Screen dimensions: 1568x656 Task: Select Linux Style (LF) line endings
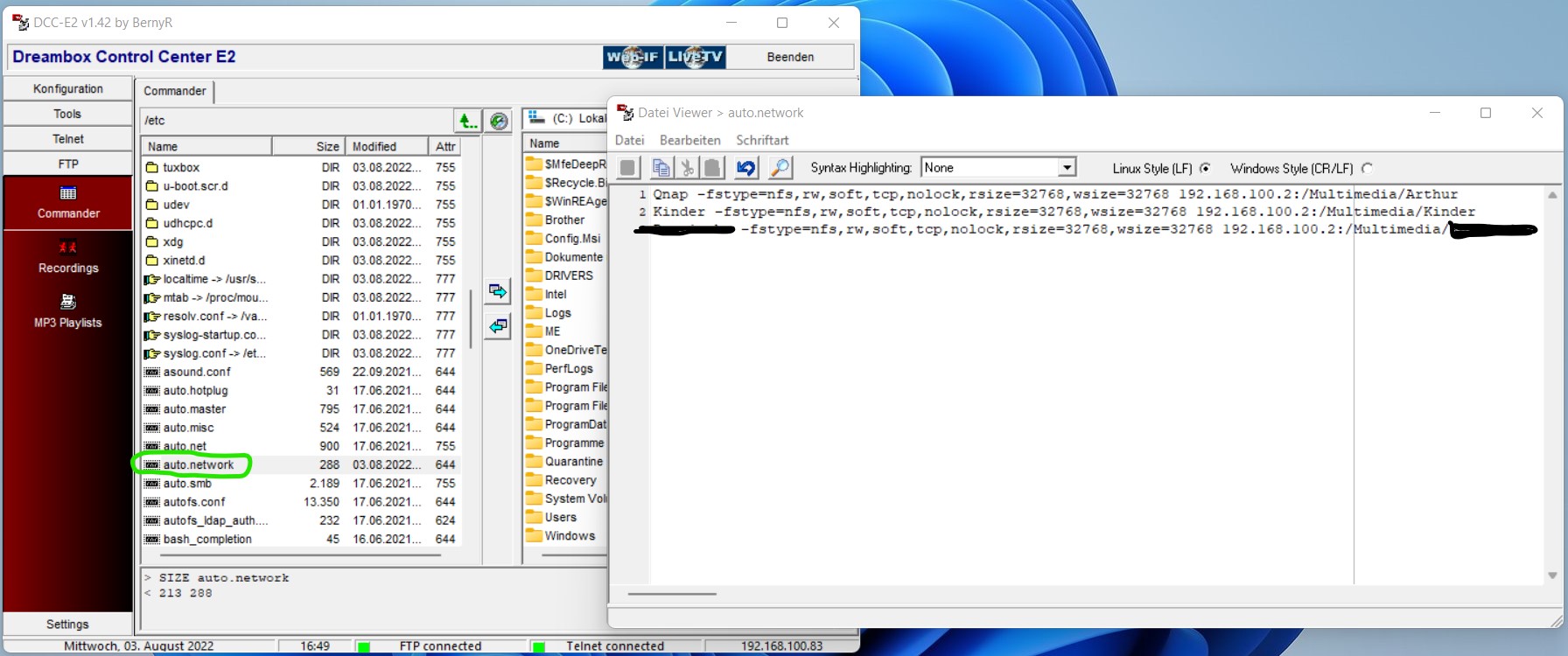coord(1205,168)
